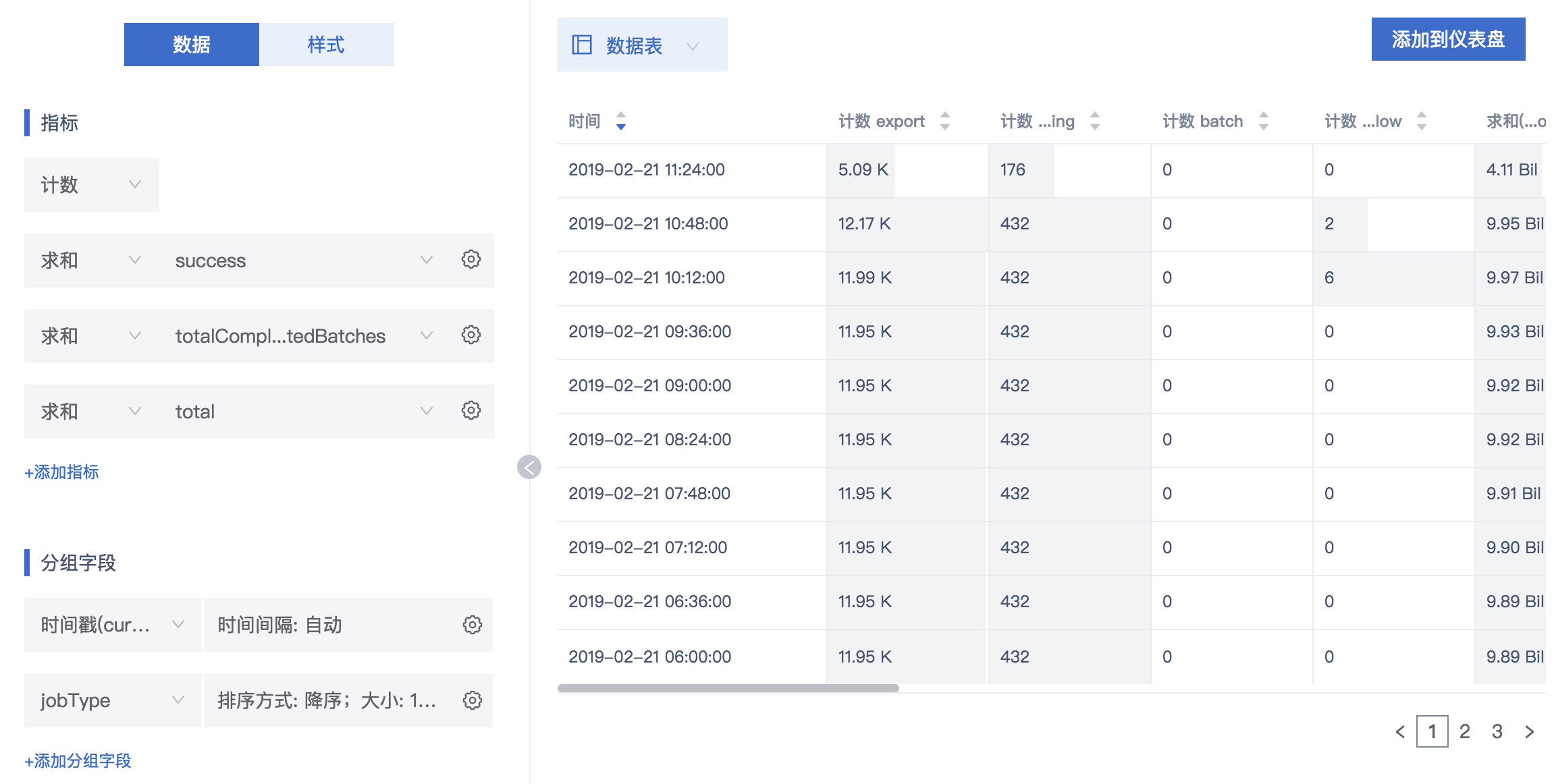Image resolution: width=1554 pixels, height=784 pixels.
Task: Go to page 3
Action: click(x=1497, y=731)
